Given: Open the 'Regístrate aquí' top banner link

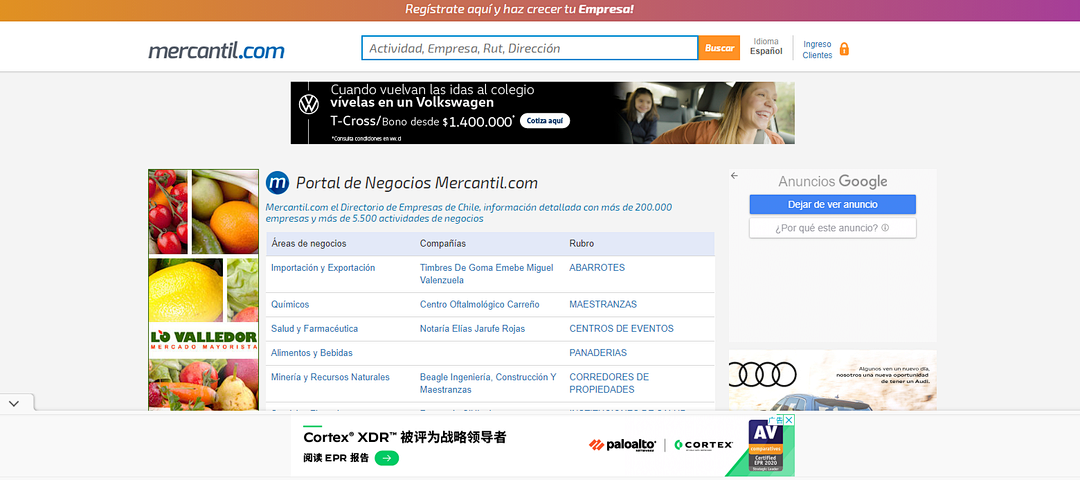Looking at the screenshot, I should point(519,10).
